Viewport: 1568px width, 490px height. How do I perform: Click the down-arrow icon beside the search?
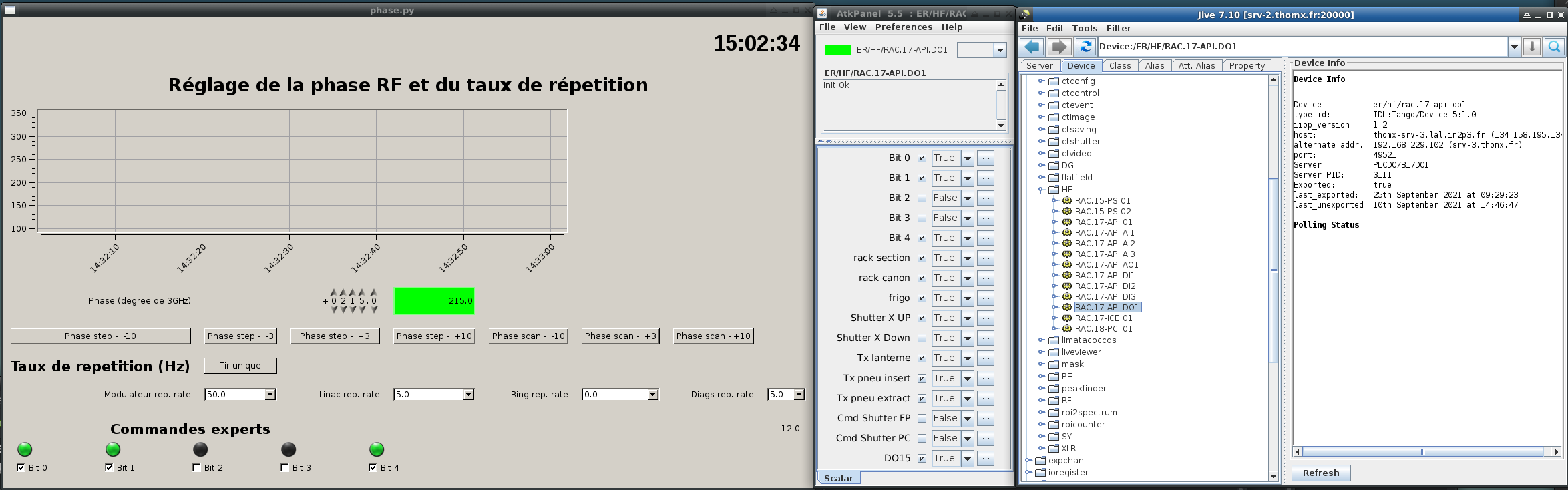[1532, 47]
